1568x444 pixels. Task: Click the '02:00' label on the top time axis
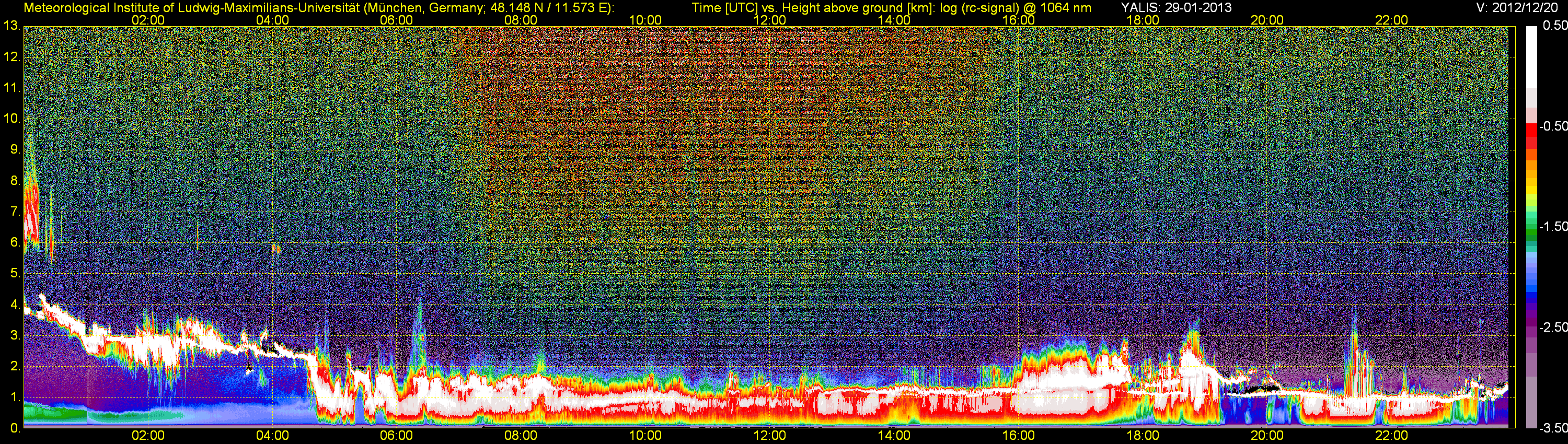[148, 20]
